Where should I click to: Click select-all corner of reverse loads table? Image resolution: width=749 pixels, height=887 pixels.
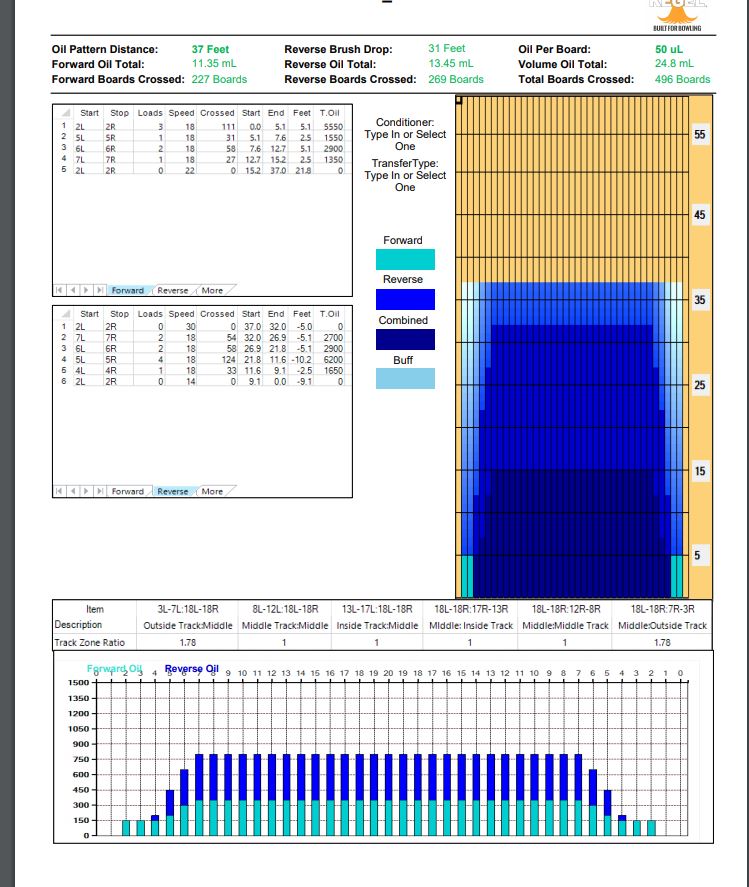tap(65, 313)
